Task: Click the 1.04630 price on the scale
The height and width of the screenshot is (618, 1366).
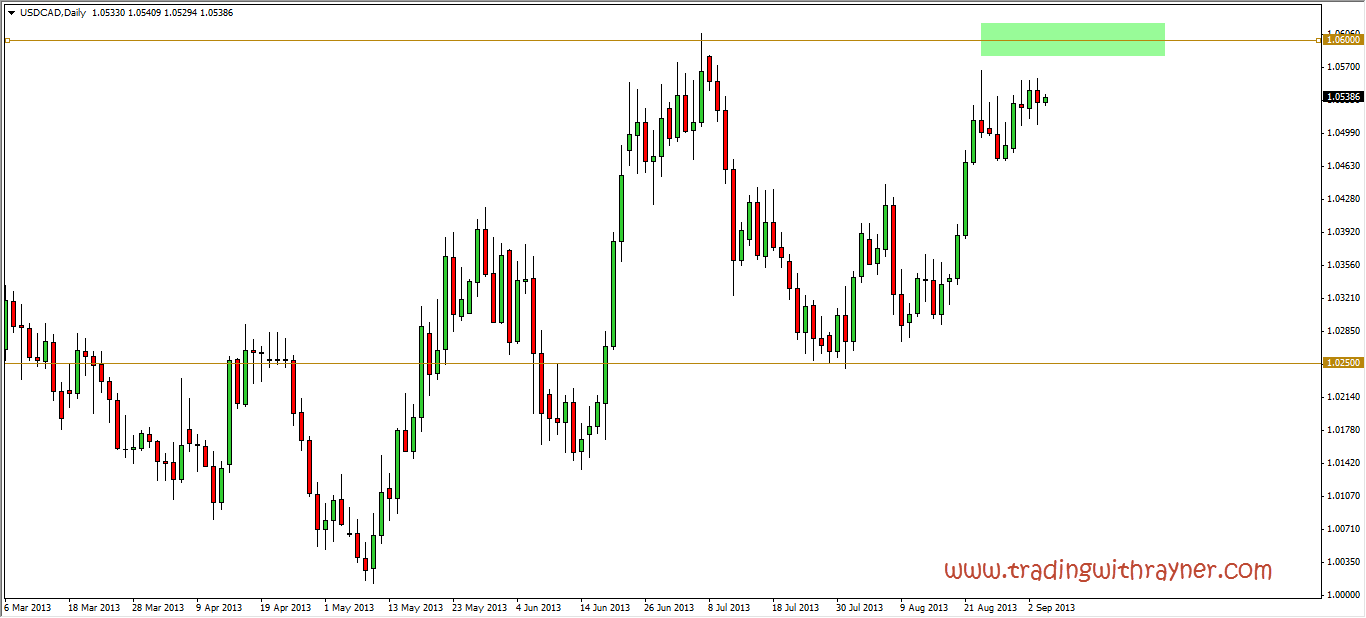Action: pos(1342,165)
